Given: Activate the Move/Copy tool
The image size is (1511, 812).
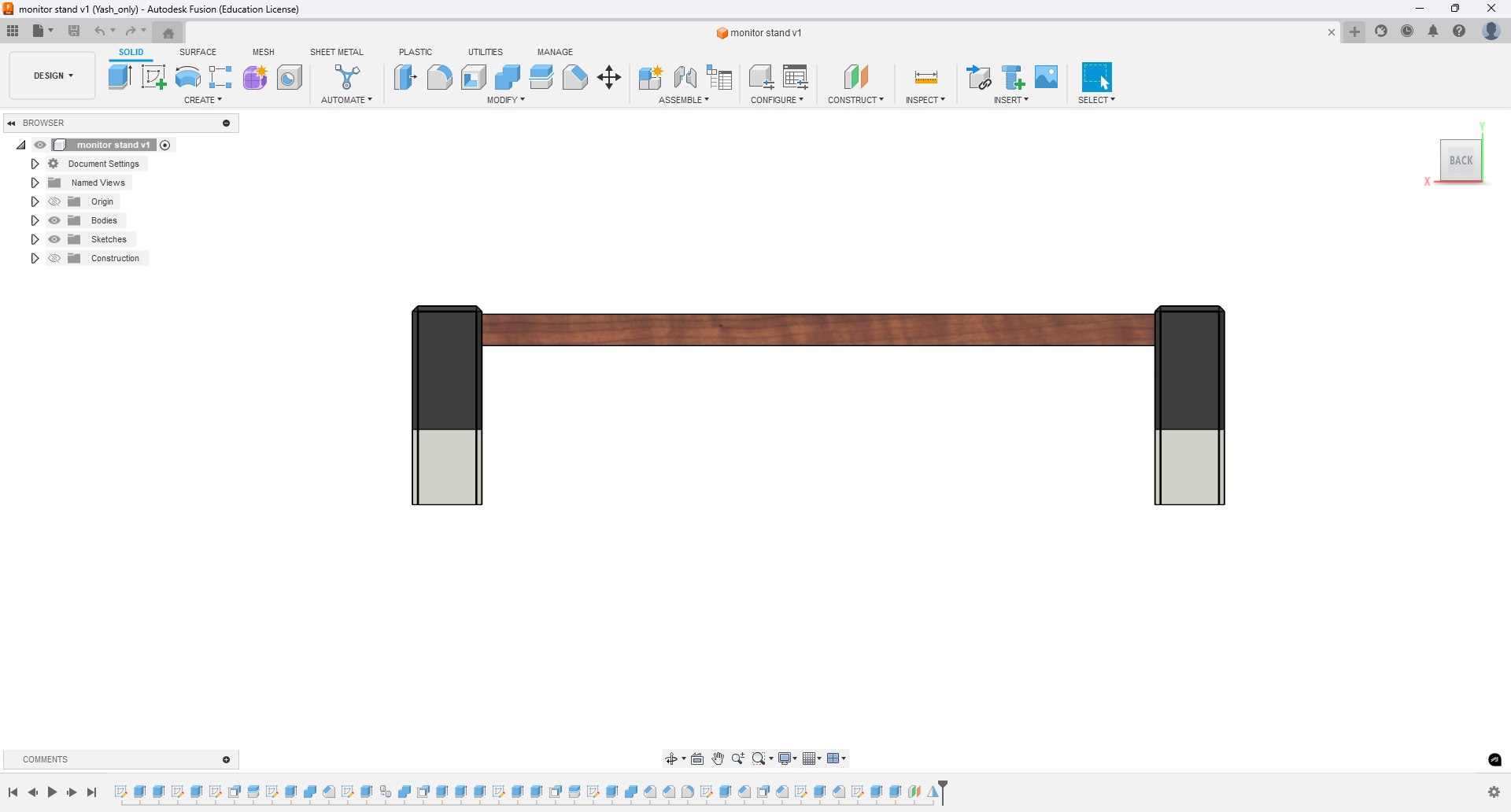Looking at the screenshot, I should (x=609, y=76).
